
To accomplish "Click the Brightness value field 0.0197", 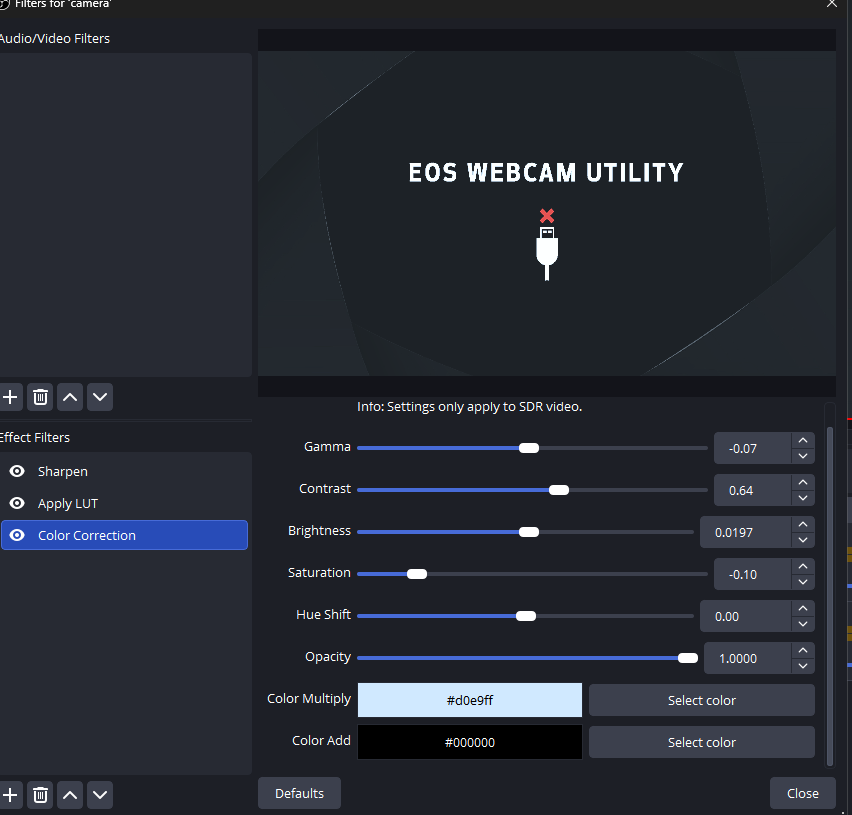I will click(x=746, y=532).
